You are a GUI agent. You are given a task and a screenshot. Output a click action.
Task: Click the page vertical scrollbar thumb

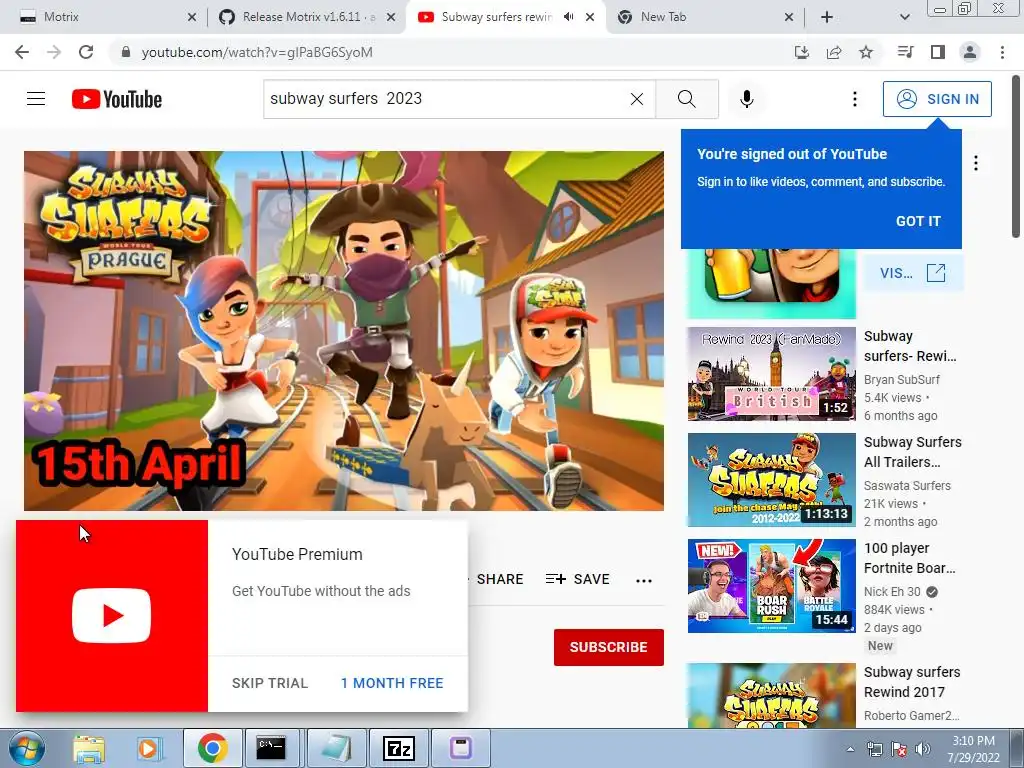[x=1016, y=157]
